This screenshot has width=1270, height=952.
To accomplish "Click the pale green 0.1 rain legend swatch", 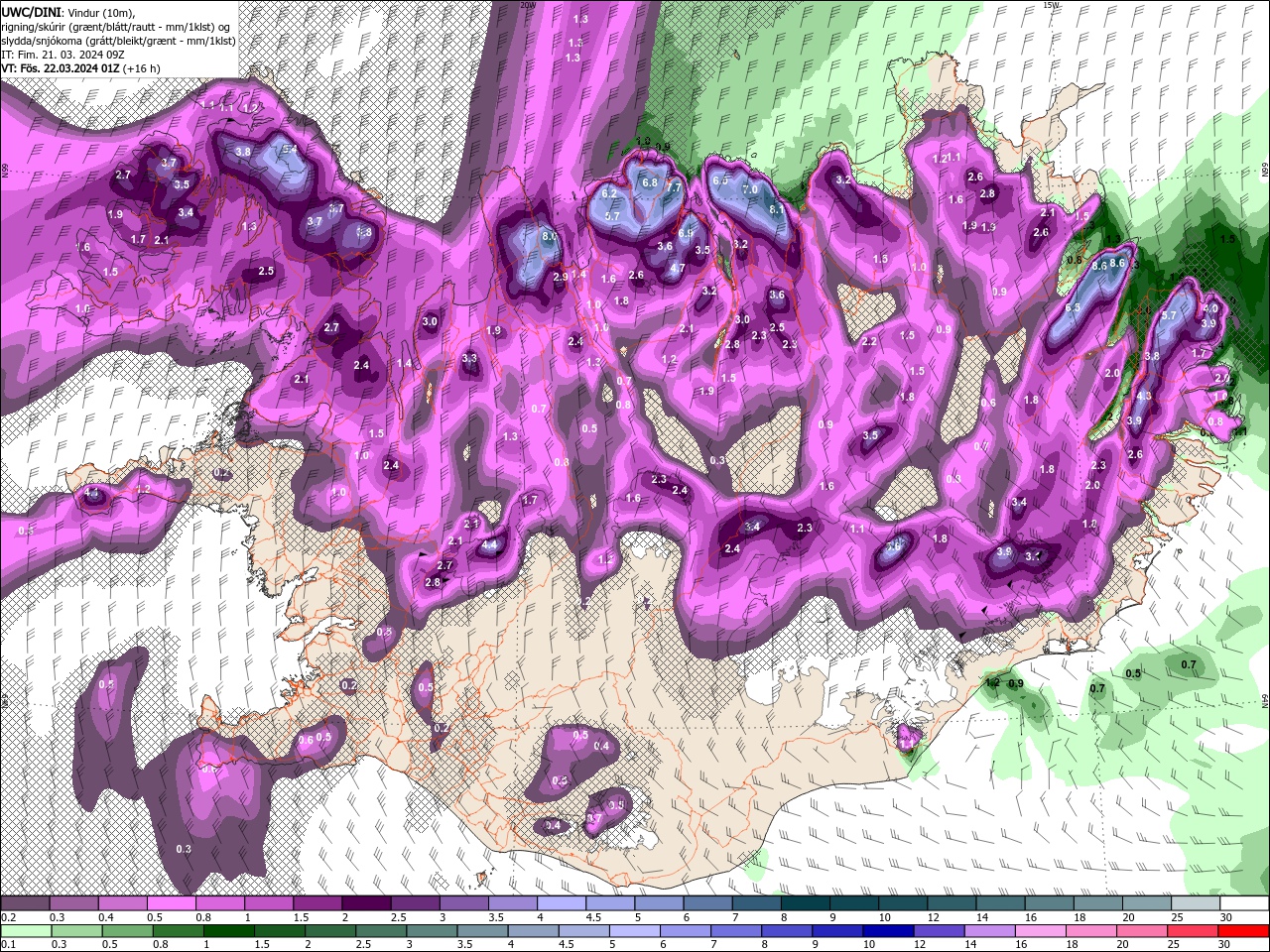I will pyautogui.click(x=26, y=931).
